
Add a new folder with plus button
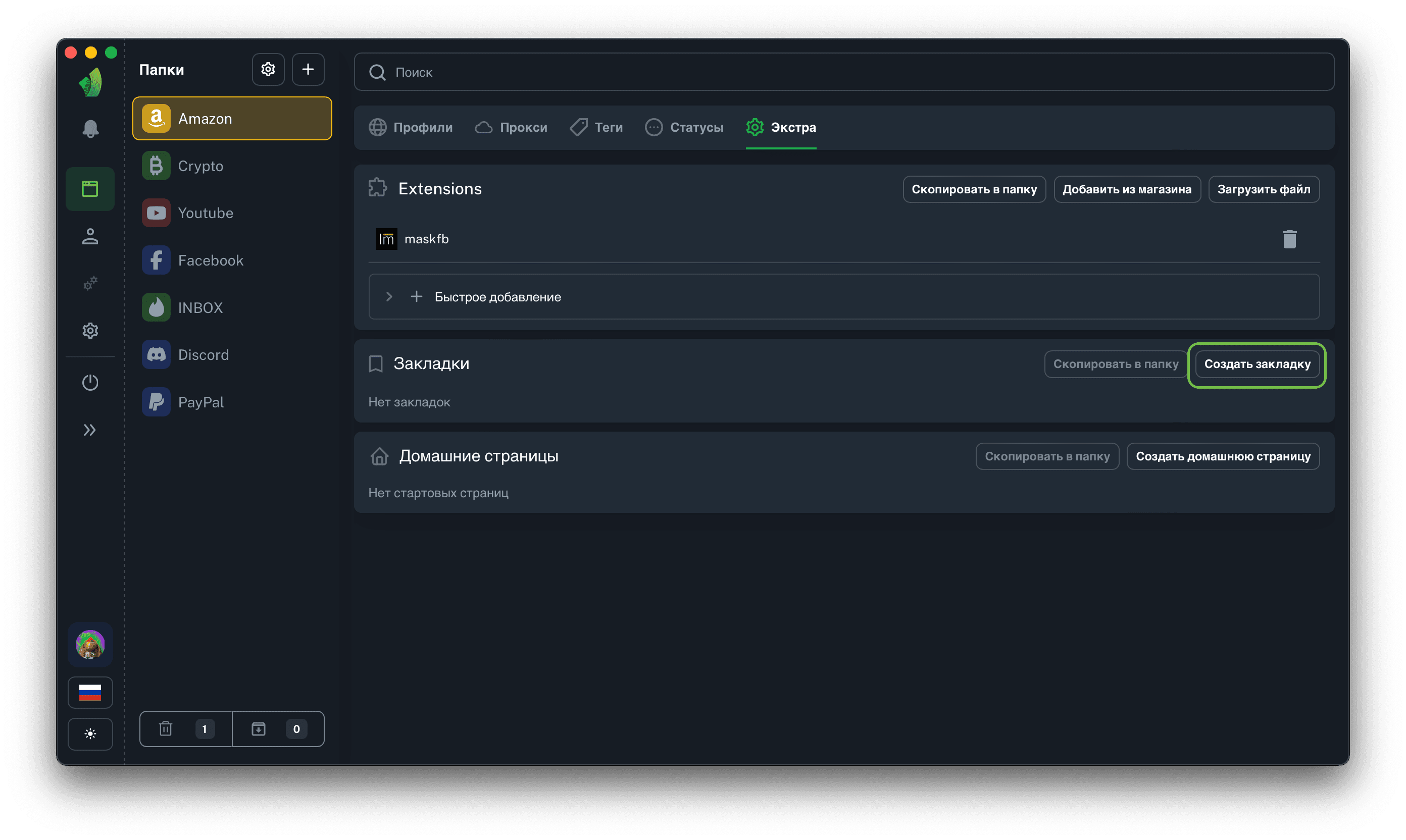click(x=308, y=70)
